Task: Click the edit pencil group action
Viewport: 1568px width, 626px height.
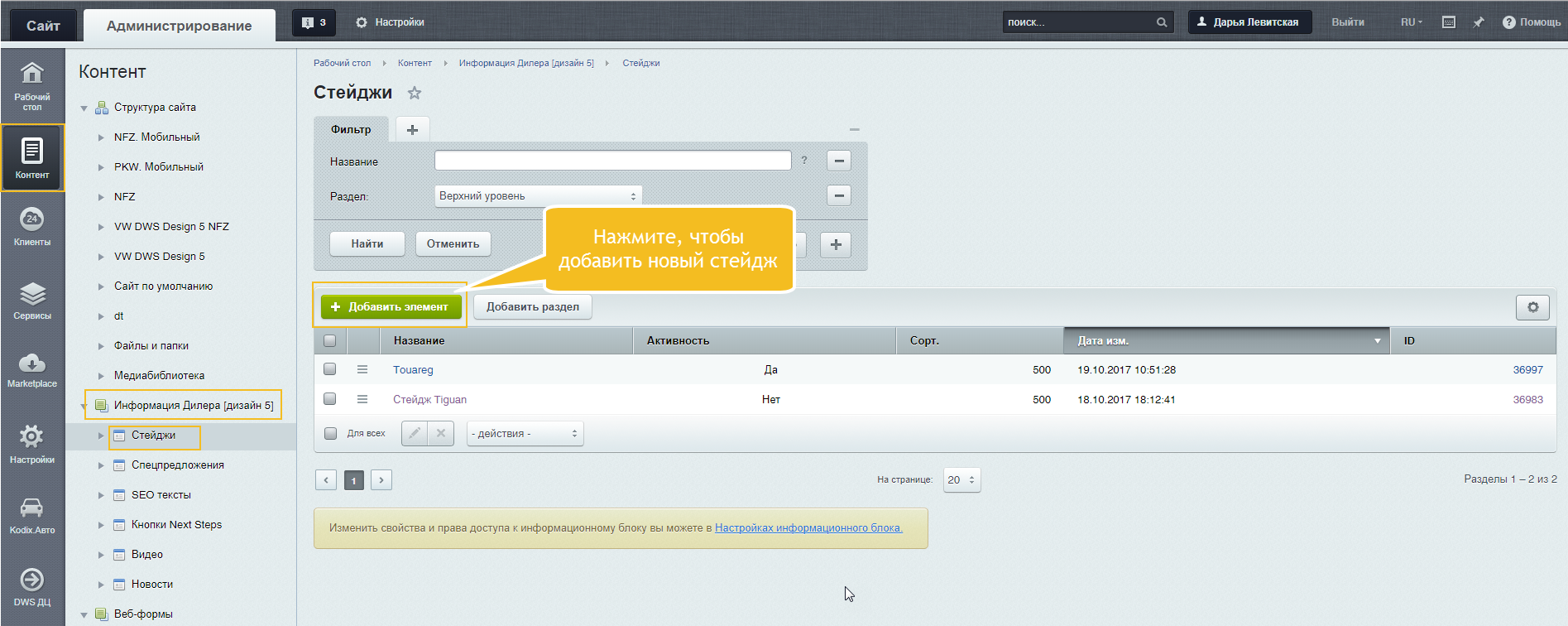Action: [415, 433]
